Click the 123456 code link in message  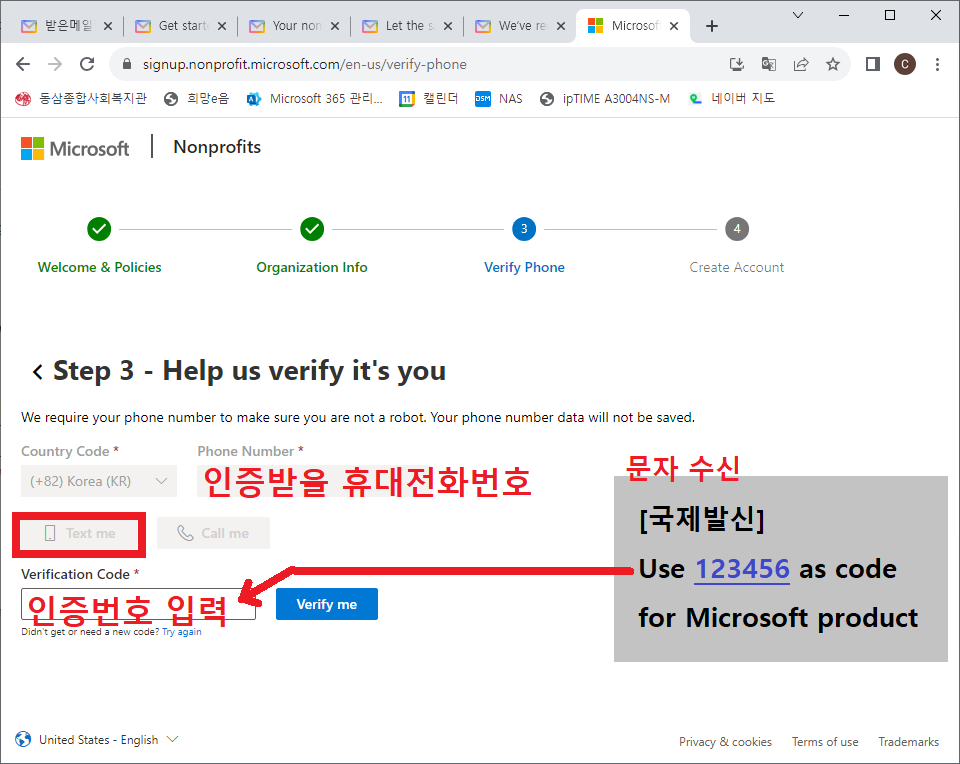[742, 569]
